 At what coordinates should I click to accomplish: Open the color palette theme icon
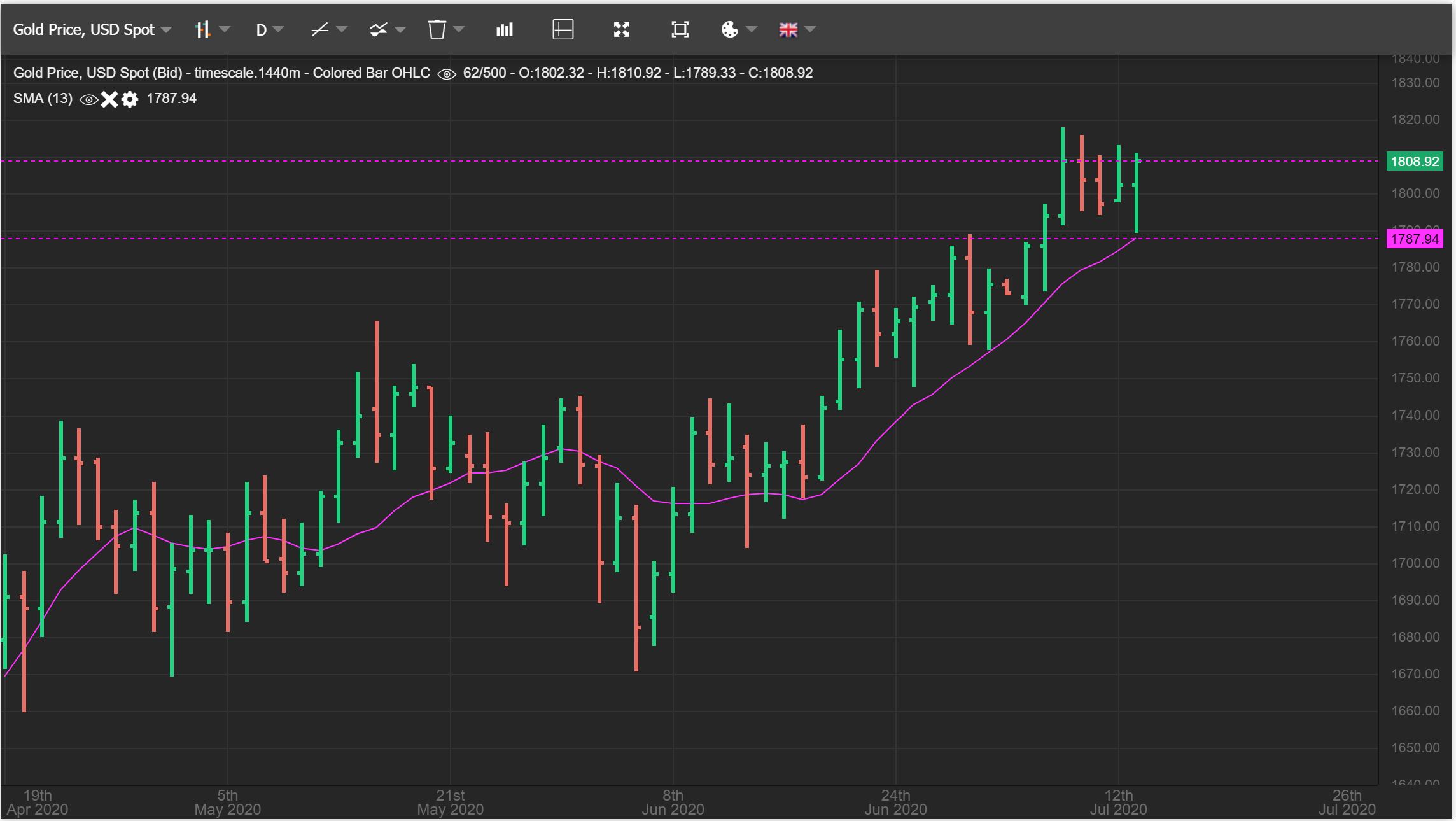click(x=729, y=29)
